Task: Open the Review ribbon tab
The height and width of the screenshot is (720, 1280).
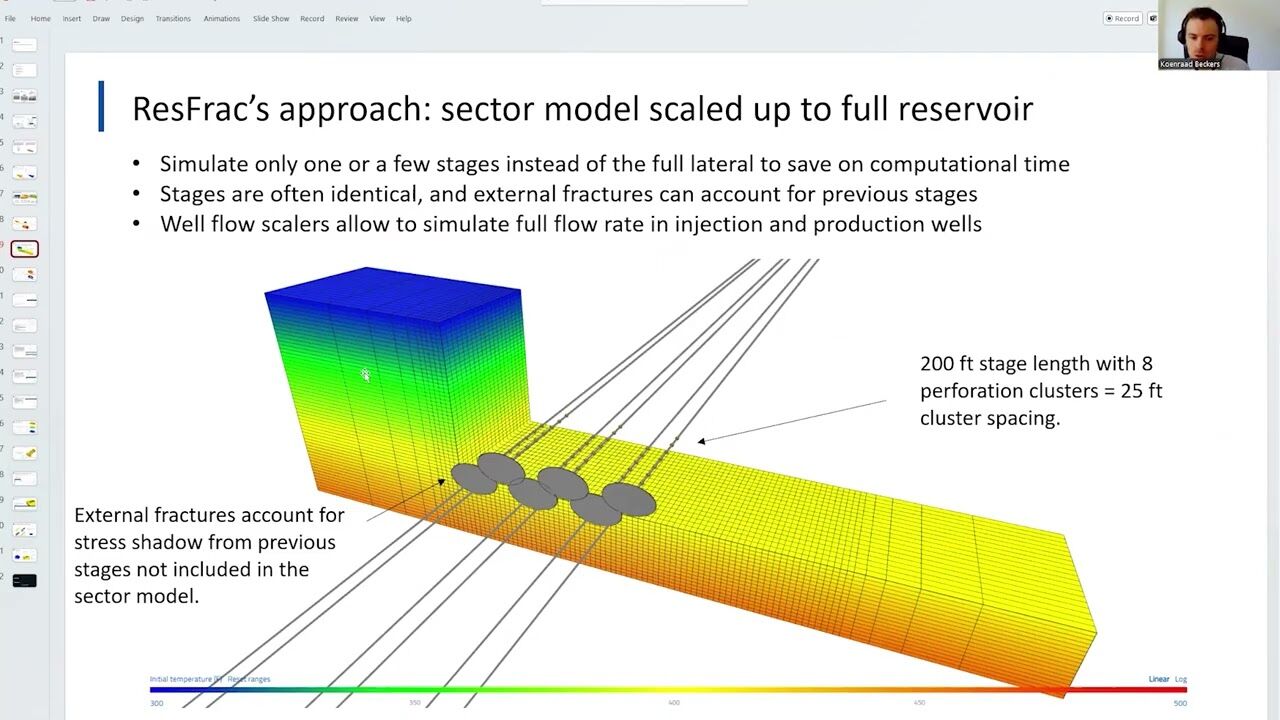Action: (347, 18)
